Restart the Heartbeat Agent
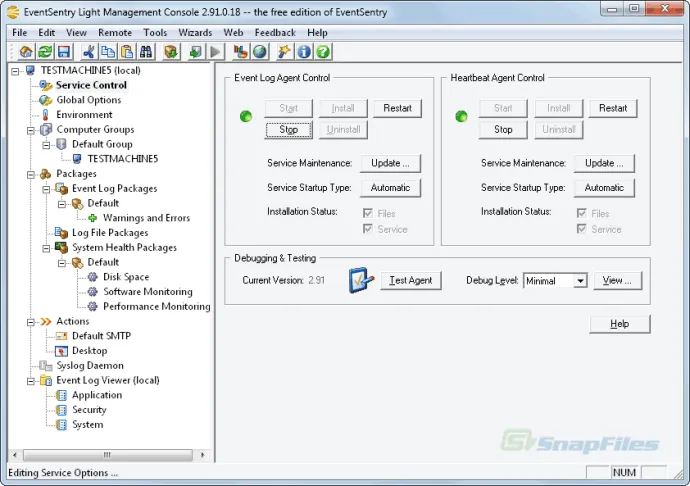The height and width of the screenshot is (486, 690). click(613, 108)
